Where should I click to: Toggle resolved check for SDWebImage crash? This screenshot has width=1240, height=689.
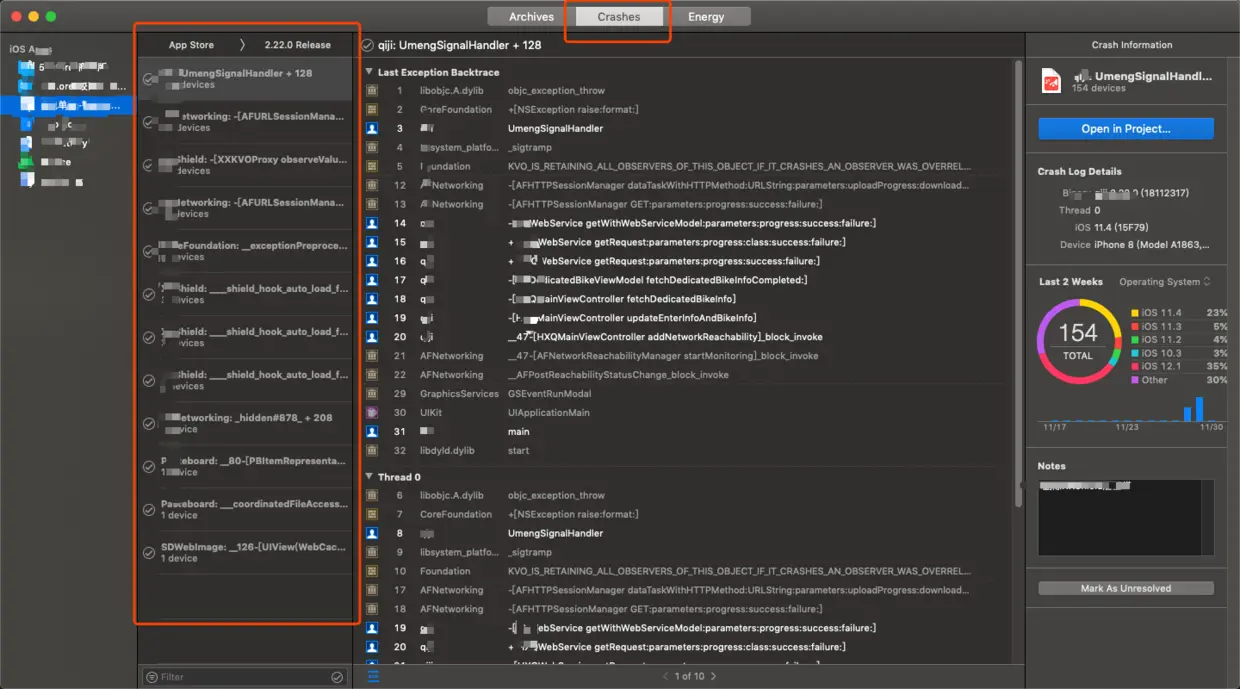149,552
